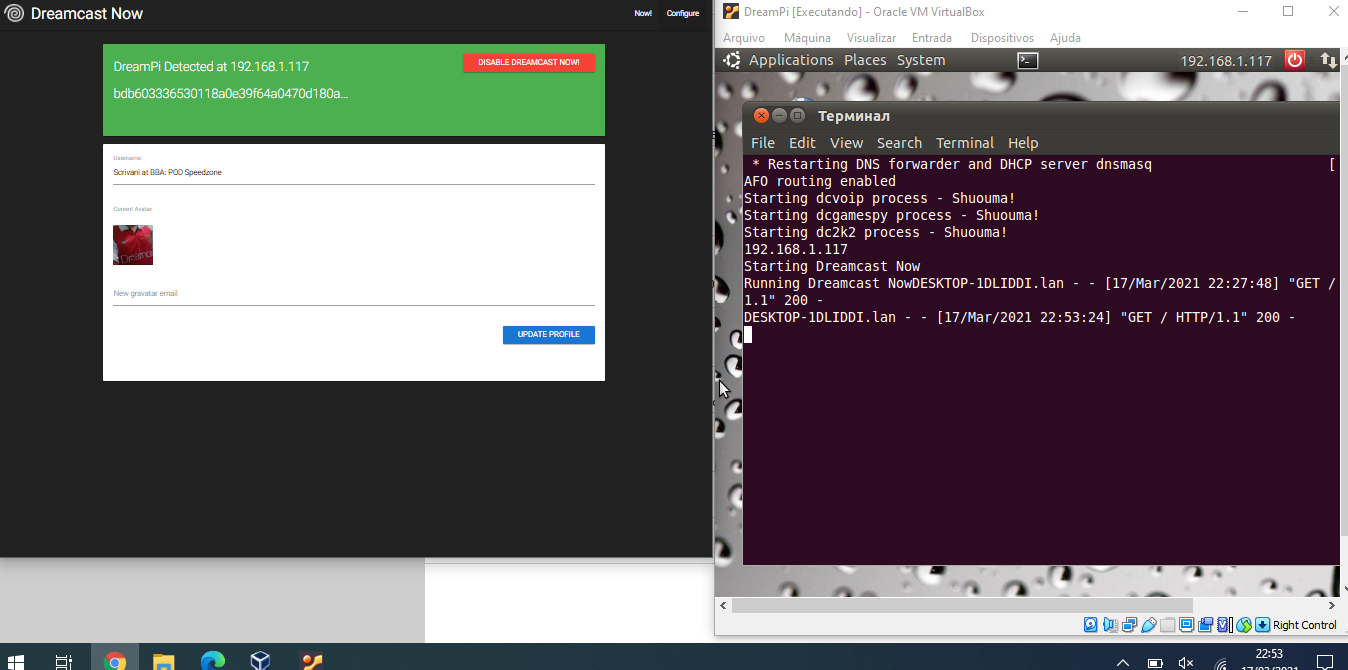Click the mouse integration globe icon
This screenshot has height=670, width=1348.
[x=1244, y=625]
